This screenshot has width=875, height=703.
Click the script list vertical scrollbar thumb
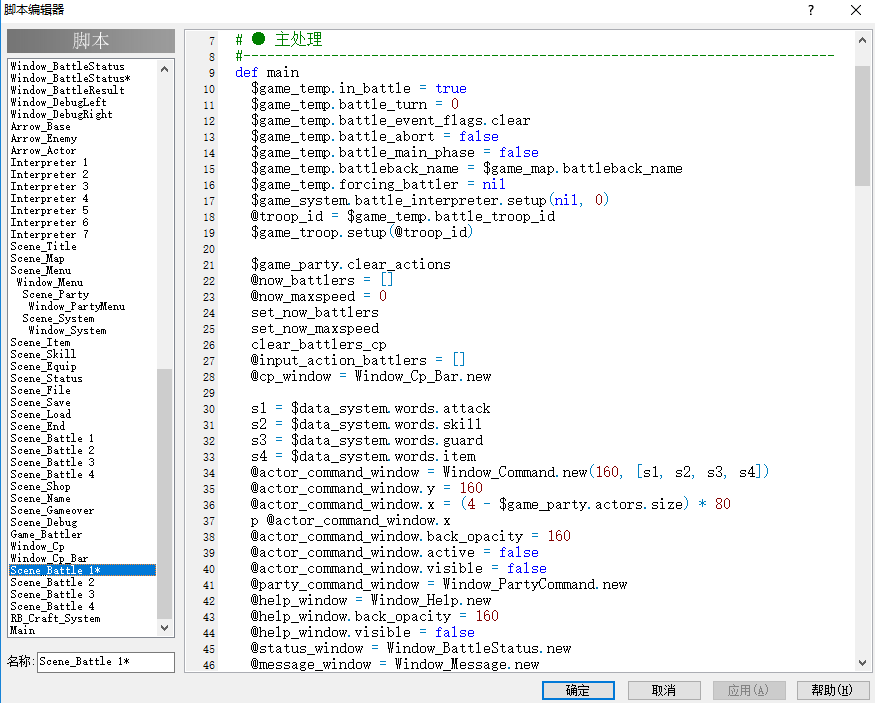(x=165, y=494)
